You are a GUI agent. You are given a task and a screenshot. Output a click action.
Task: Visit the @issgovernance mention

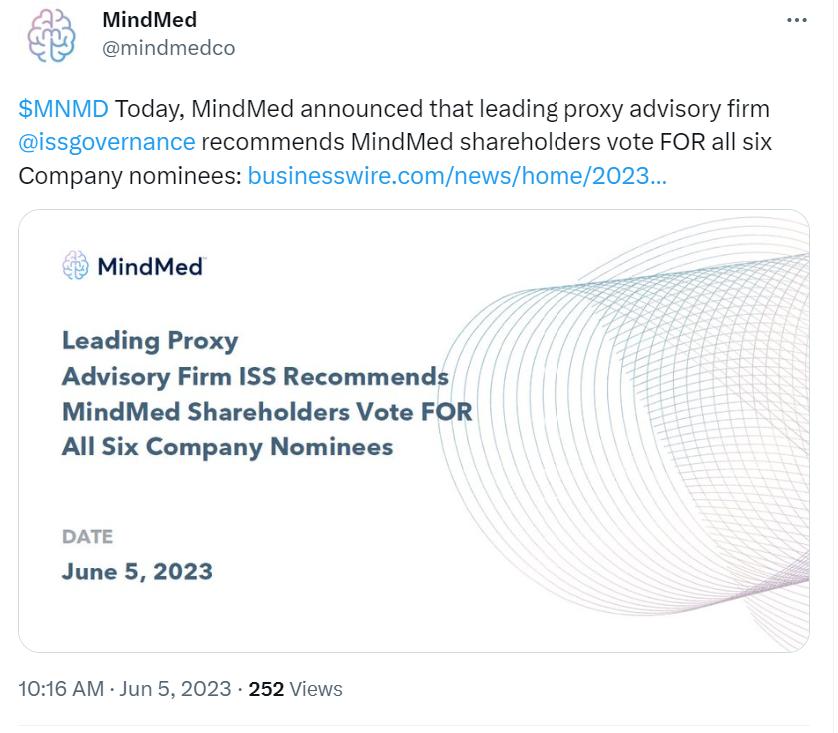[107, 142]
